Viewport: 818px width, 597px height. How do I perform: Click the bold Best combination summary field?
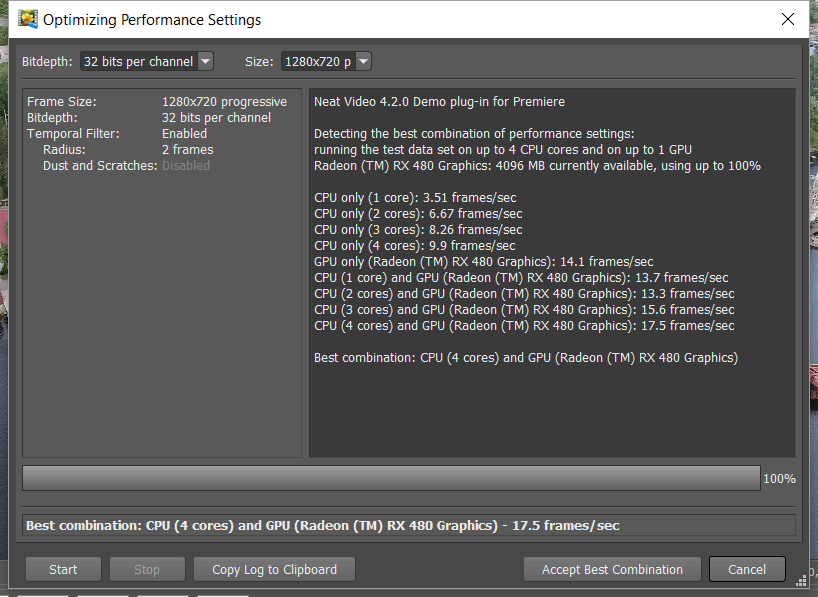coord(409,526)
